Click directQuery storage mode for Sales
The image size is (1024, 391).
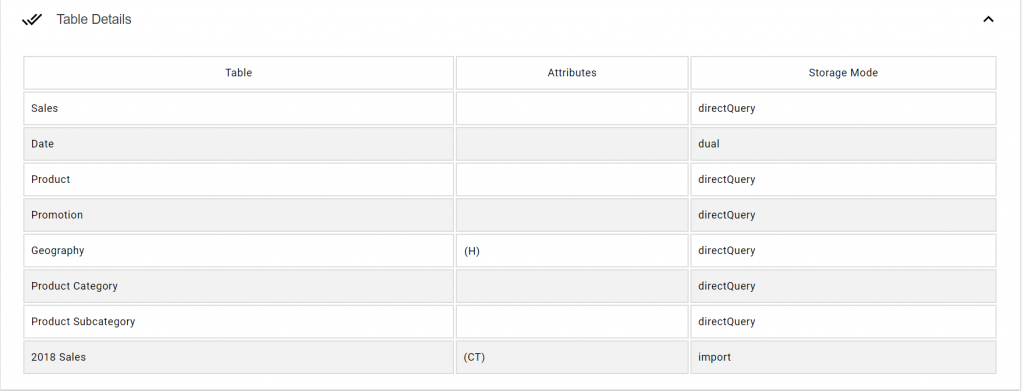click(x=843, y=108)
